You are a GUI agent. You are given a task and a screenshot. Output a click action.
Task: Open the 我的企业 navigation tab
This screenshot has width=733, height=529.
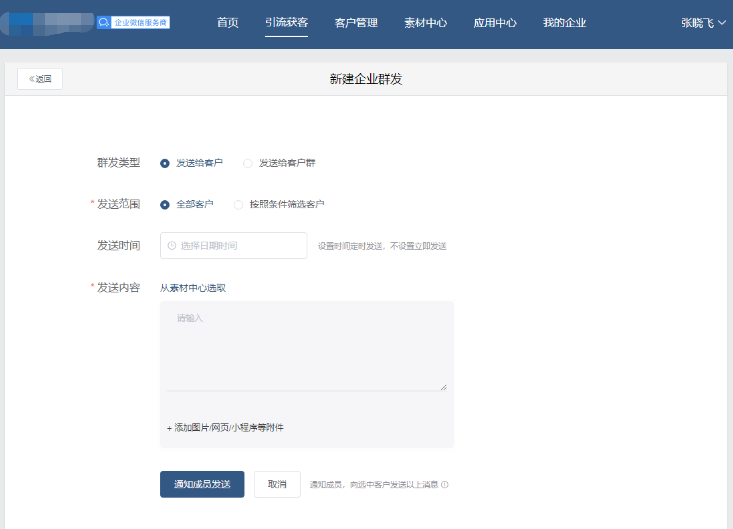(564, 23)
